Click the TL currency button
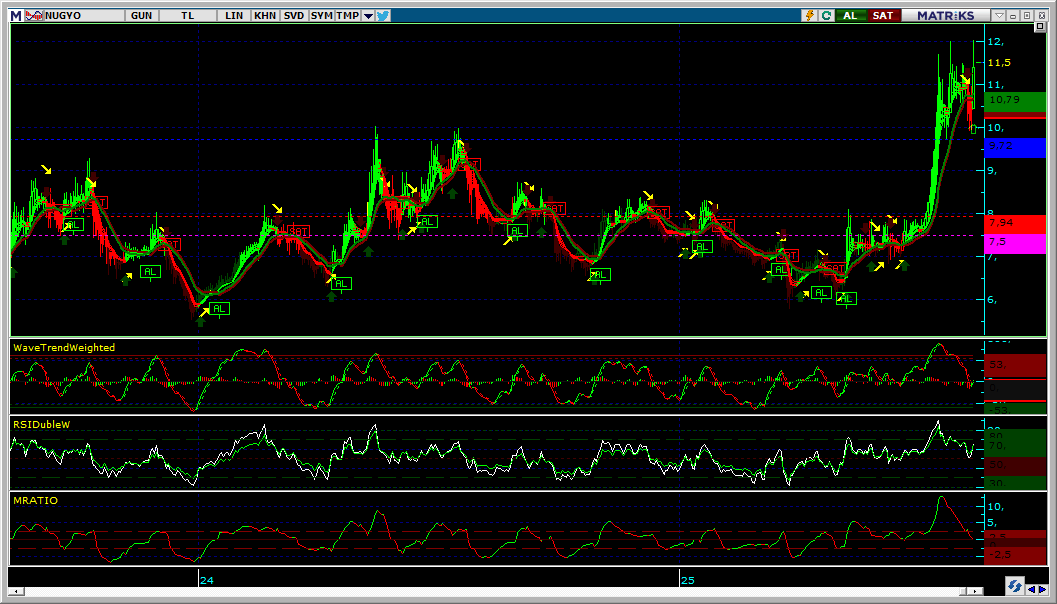The image size is (1057, 604). [187, 16]
